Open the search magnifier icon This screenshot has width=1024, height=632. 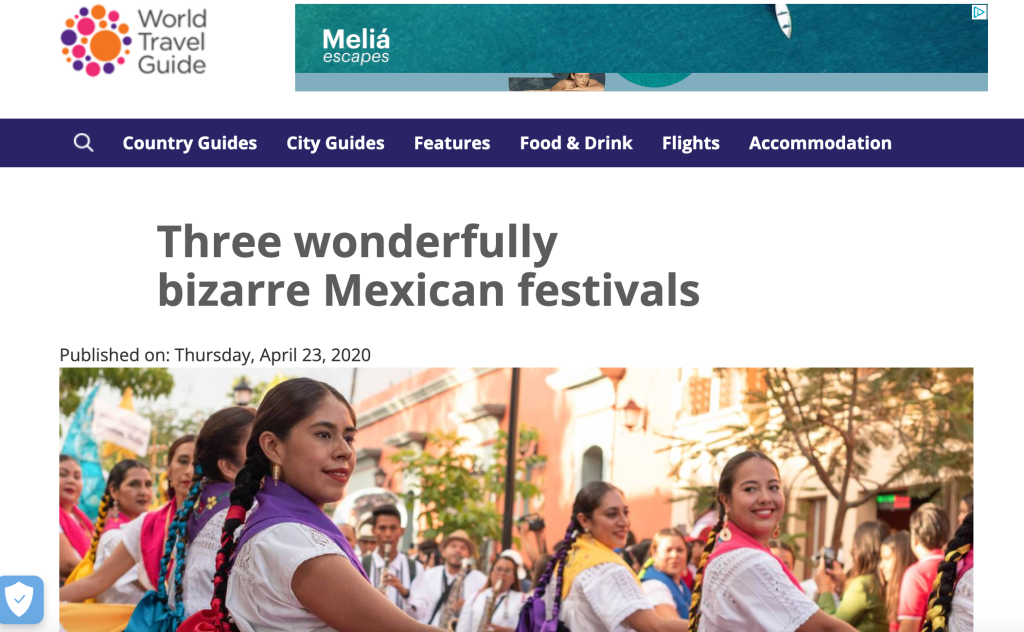tap(83, 142)
